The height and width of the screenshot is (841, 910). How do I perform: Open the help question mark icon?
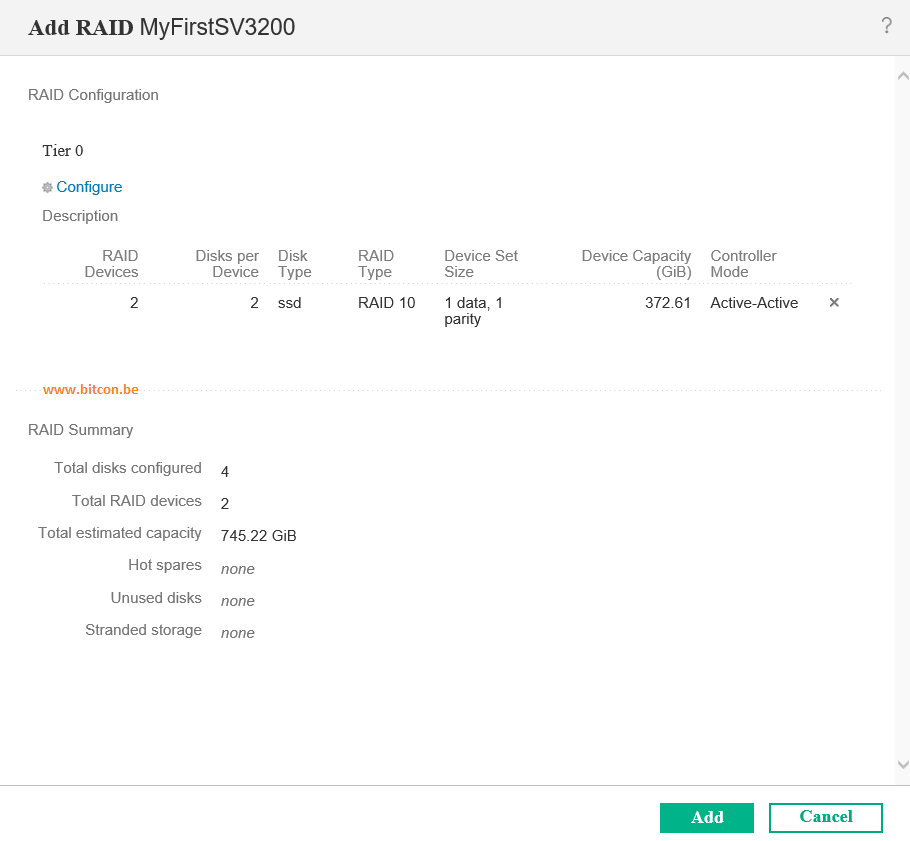pyautogui.click(x=886, y=26)
